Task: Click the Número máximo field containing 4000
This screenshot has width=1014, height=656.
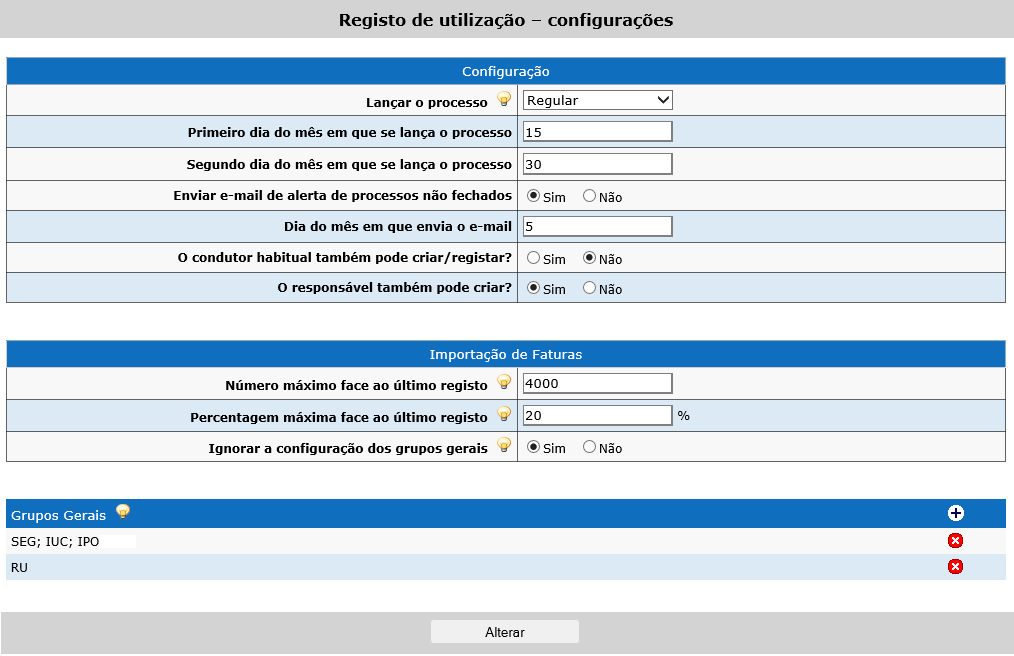Action: coord(598,383)
